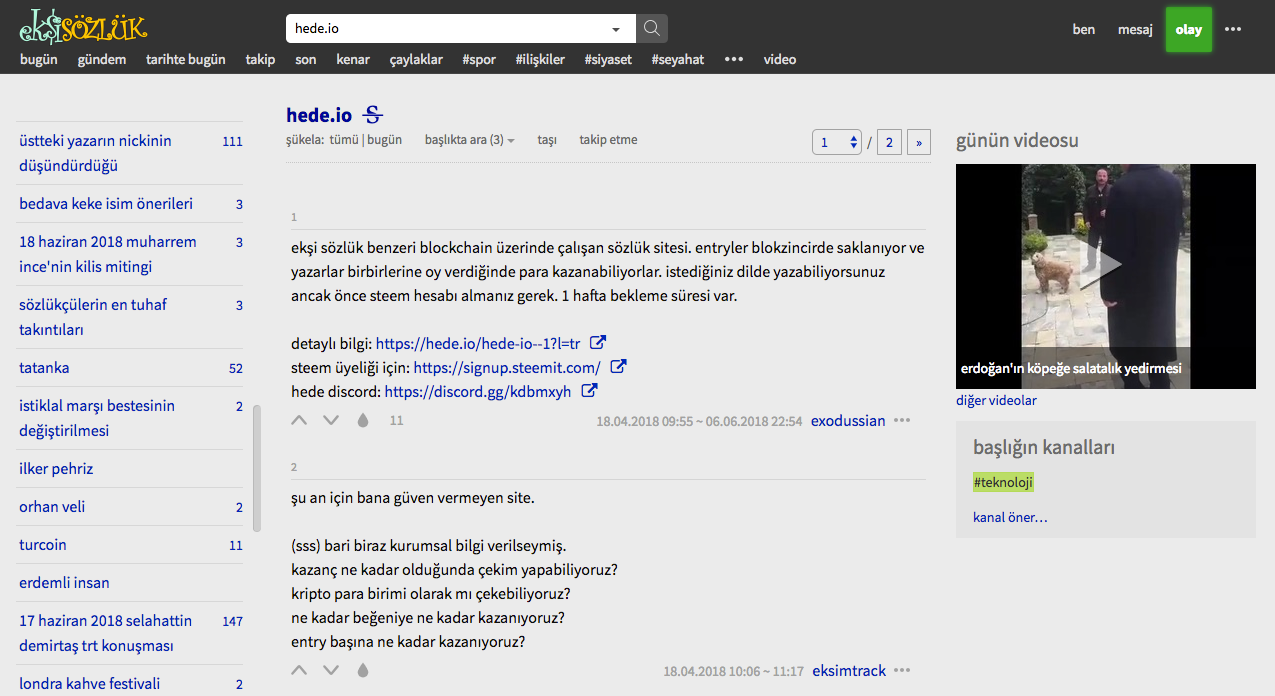This screenshot has width=1275, height=696.
Task: Click the green 'olay' button
Action: point(1189,29)
